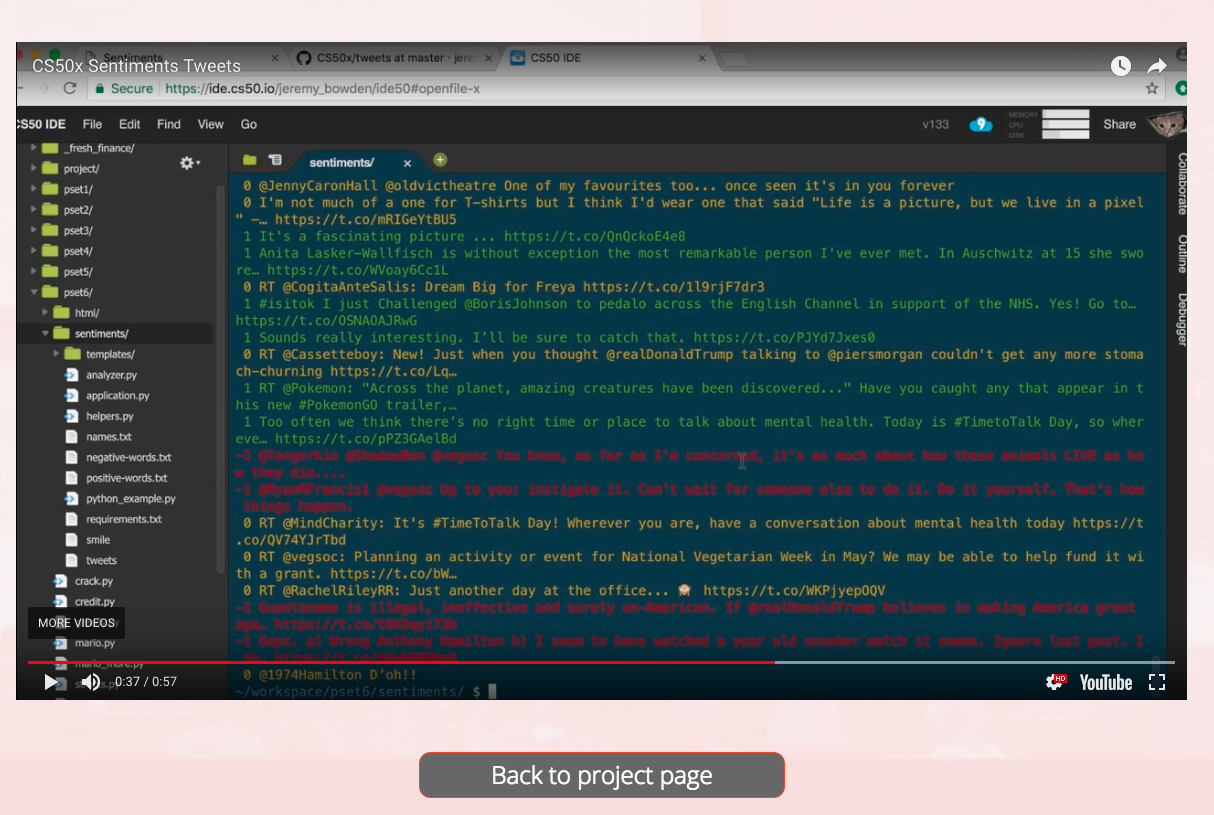Click the document icon beside names.txt
The width and height of the screenshot is (1214, 815).
(71, 437)
